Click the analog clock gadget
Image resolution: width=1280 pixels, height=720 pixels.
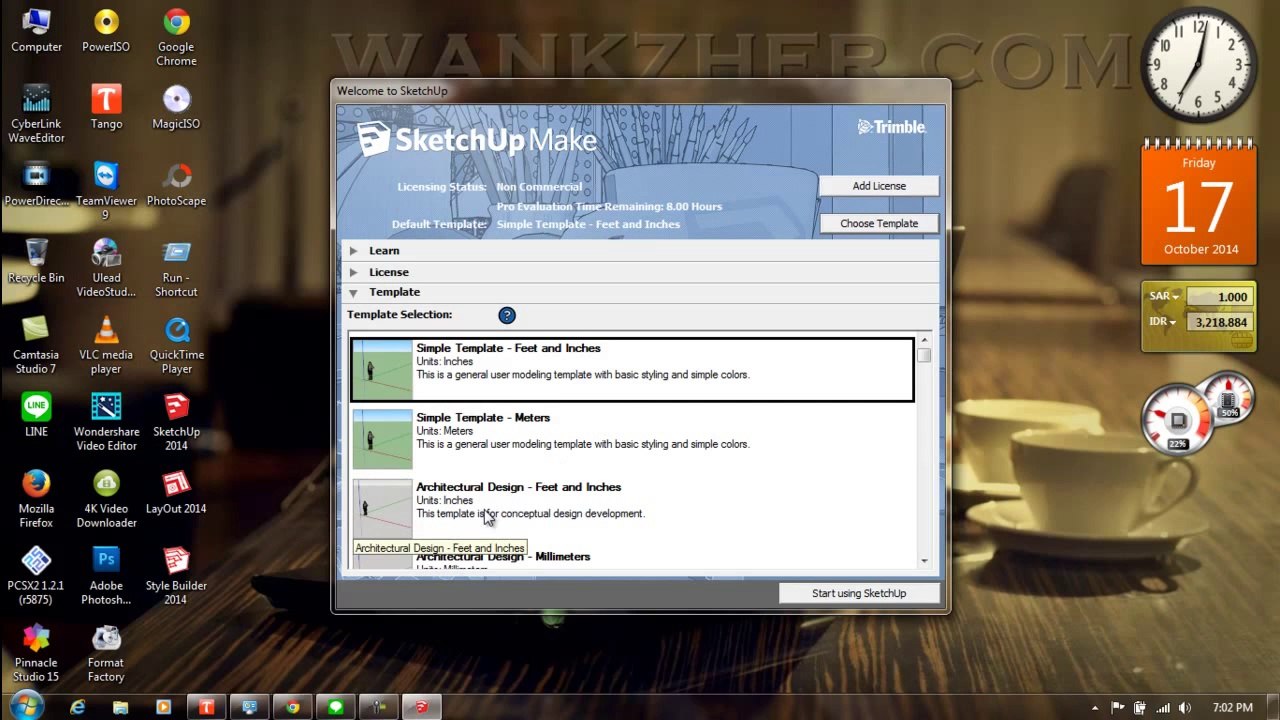pyautogui.click(x=1198, y=65)
